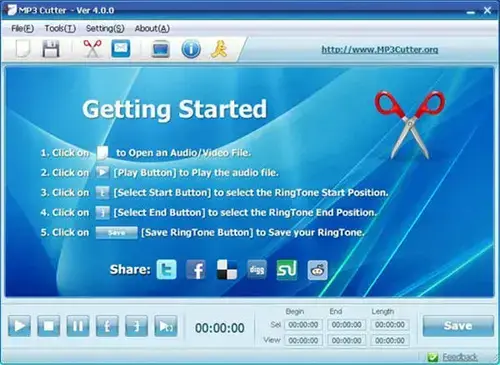Click the large Save button
Image resolution: width=500 pixels, height=365 pixels.
pyautogui.click(x=458, y=326)
